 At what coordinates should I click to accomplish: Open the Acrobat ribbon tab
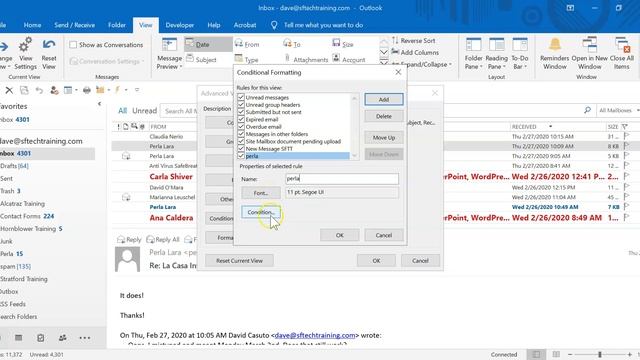click(x=245, y=25)
